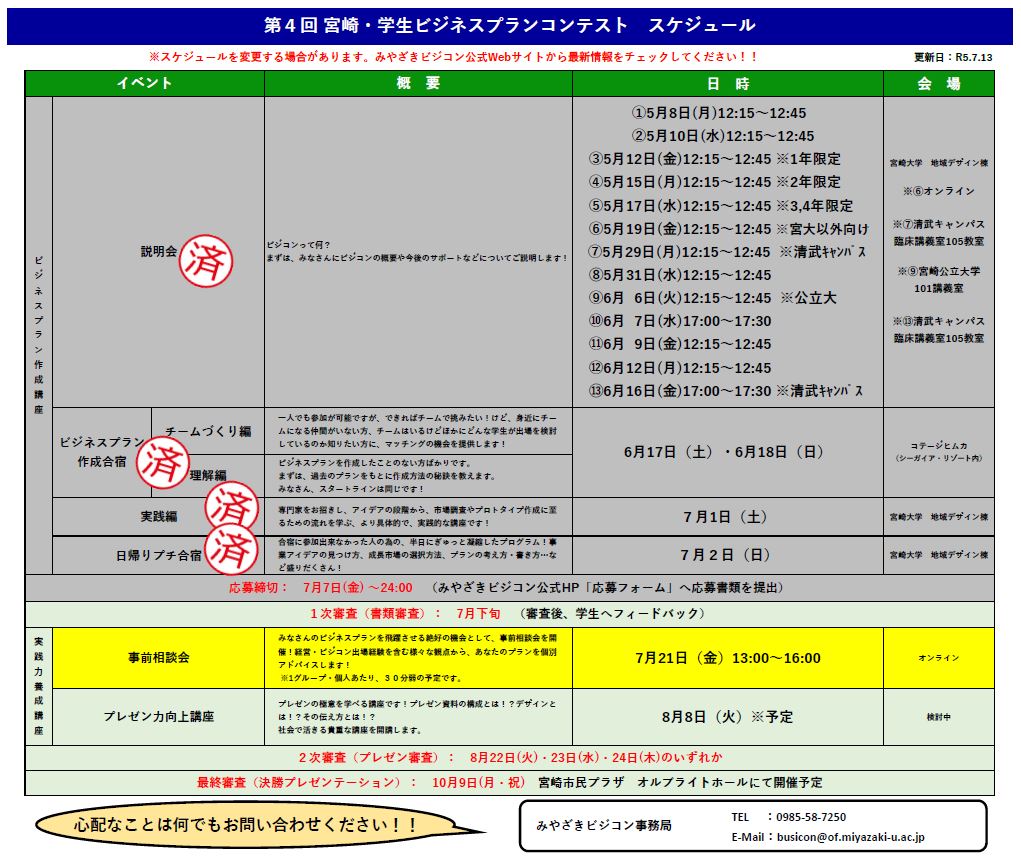Image resolution: width=1021 pixels, height=862 pixels.
Task: Click the 日帰りプチ合宿 event label
Action: pos(159,555)
